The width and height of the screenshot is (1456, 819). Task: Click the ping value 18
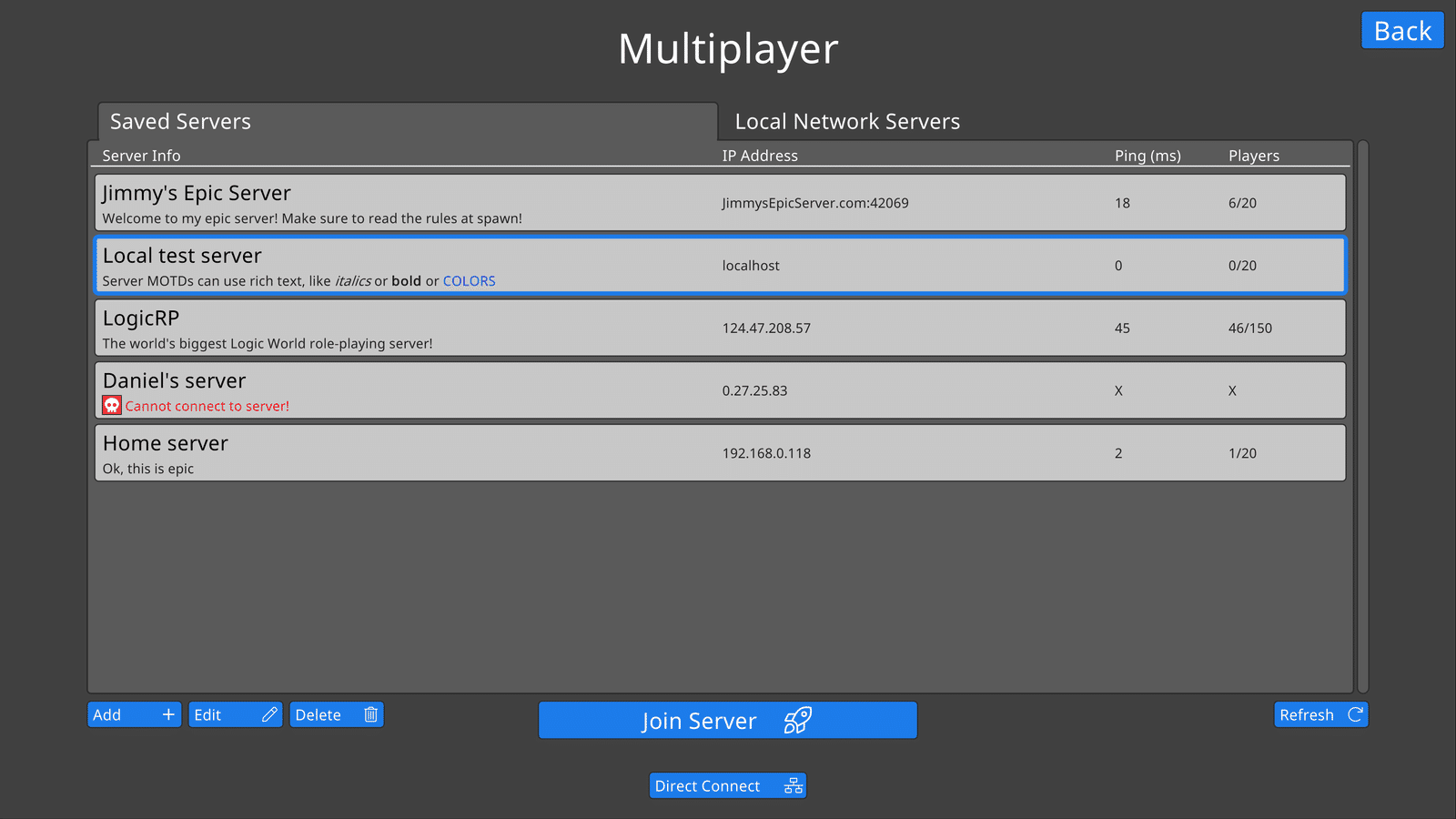click(1122, 203)
